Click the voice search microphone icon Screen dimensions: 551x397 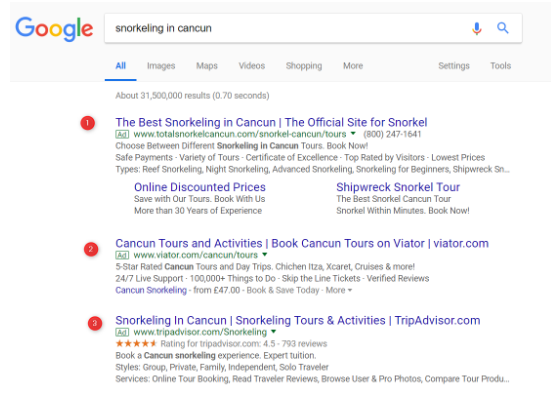(477, 28)
